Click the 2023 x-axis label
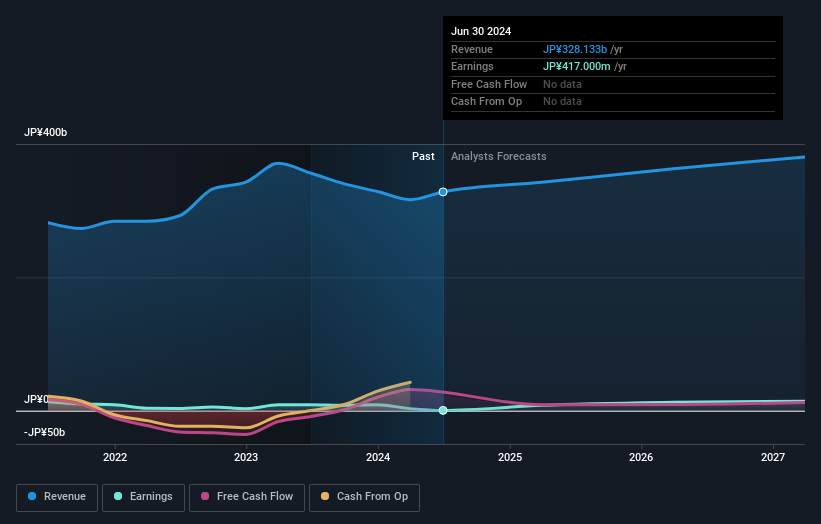Viewport: 821px width, 524px height. [x=246, y=458]
